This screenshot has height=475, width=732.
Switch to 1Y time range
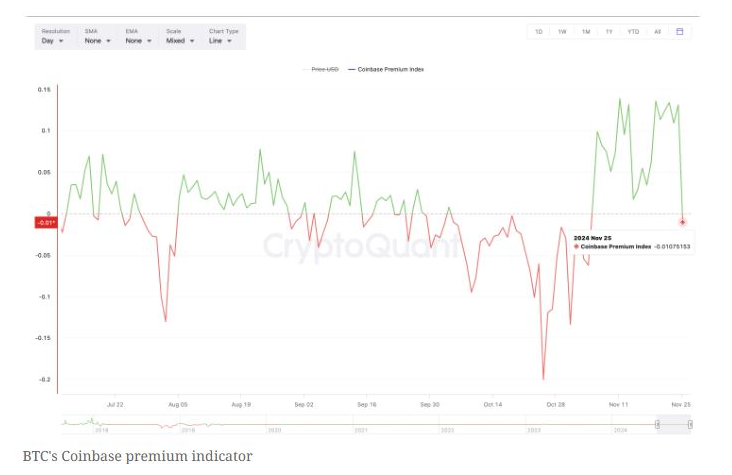(x=609, y=32)
